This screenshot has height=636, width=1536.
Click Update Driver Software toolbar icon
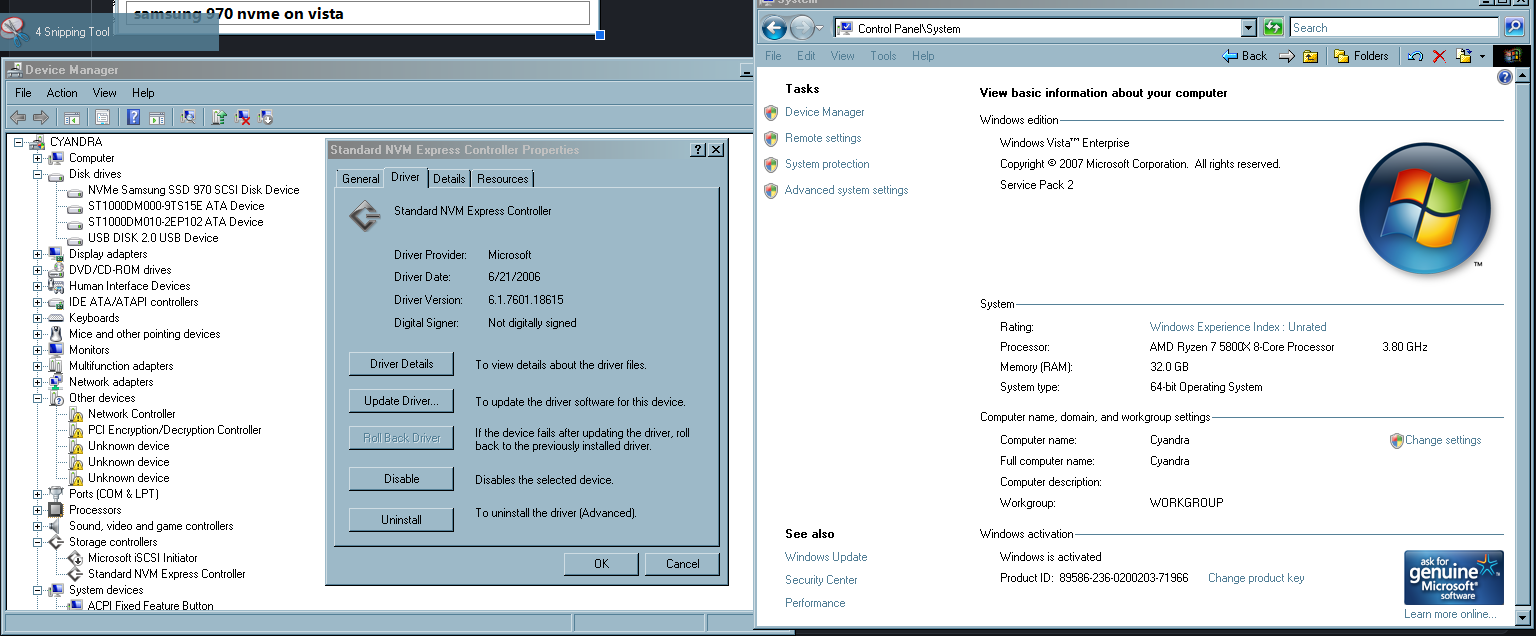point(220,117)
